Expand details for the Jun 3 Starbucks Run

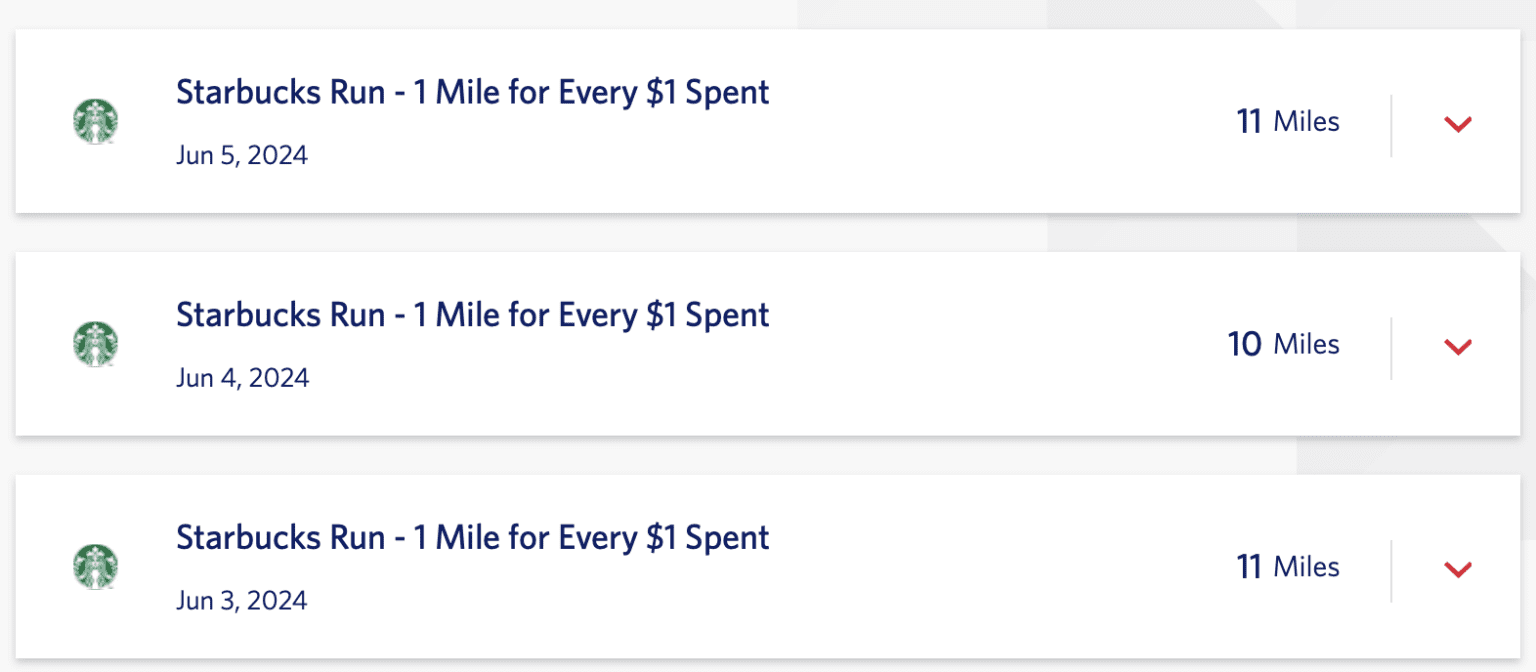click(1458, 570)
